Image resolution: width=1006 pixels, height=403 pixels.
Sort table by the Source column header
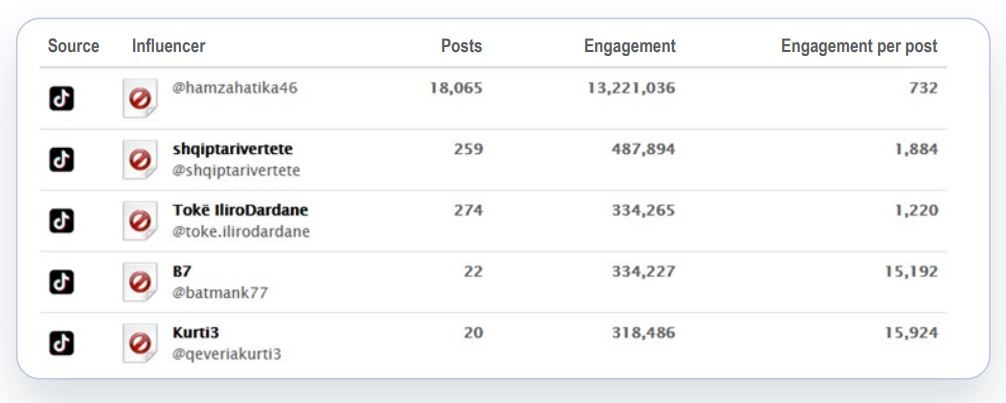coord(73,46)
